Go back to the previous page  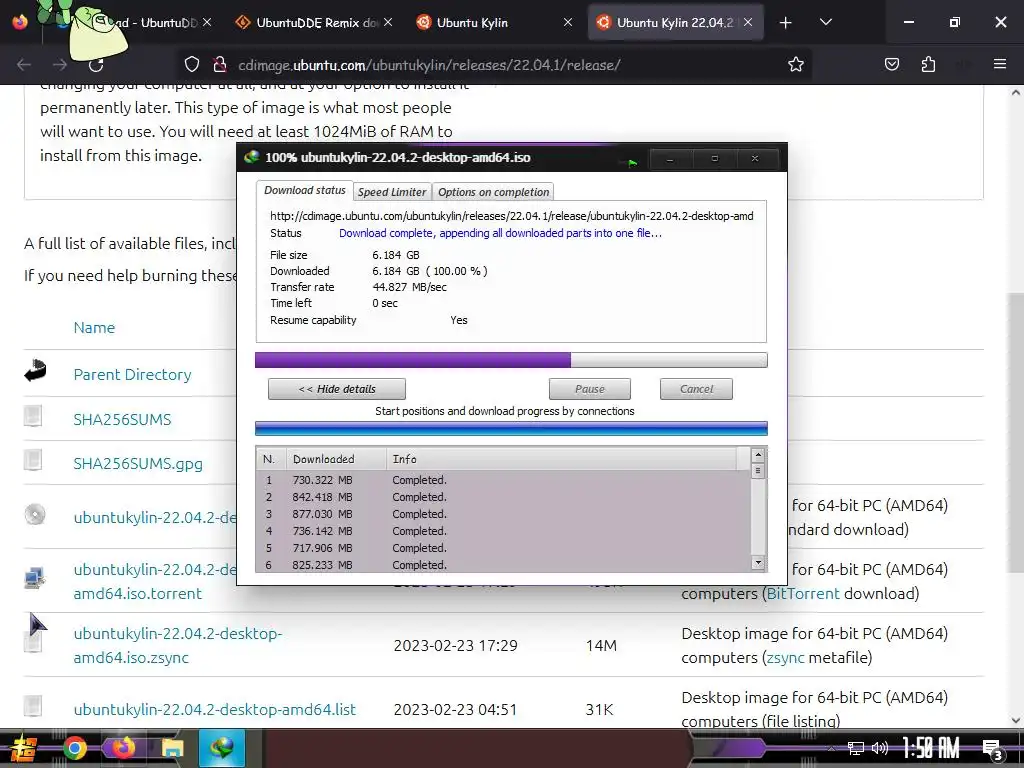pos(24,65)
